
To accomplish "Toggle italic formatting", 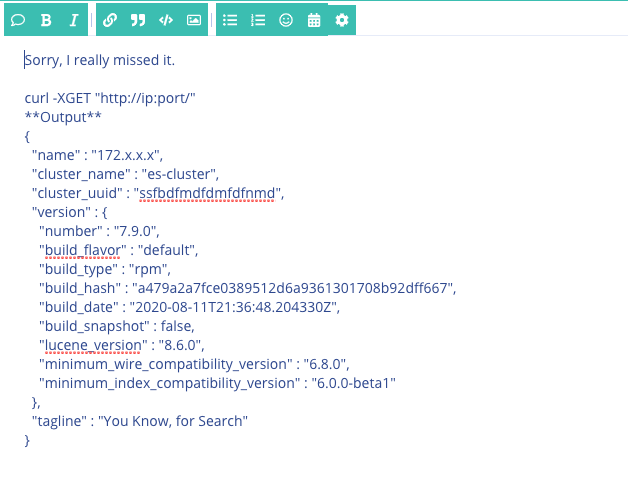I will (x=74, y=20).
